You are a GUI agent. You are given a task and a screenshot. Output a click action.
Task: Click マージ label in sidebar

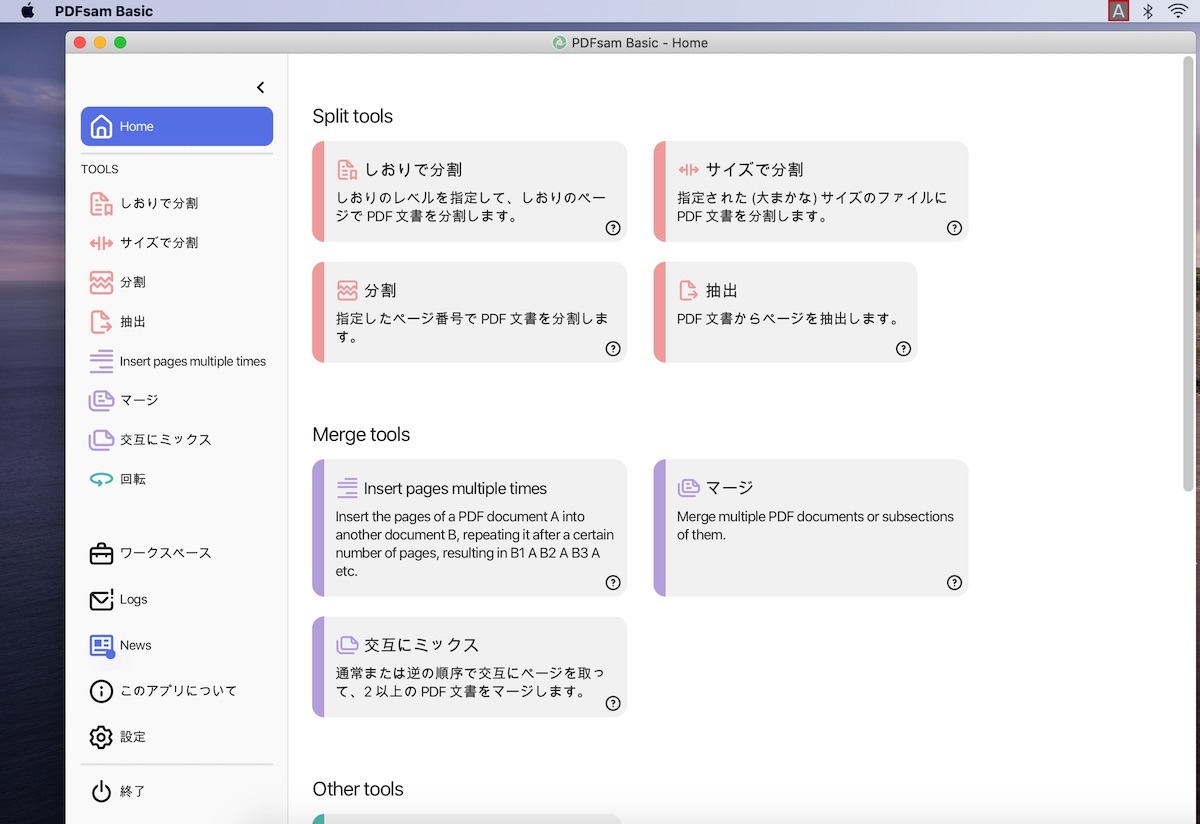click(139, 400)
